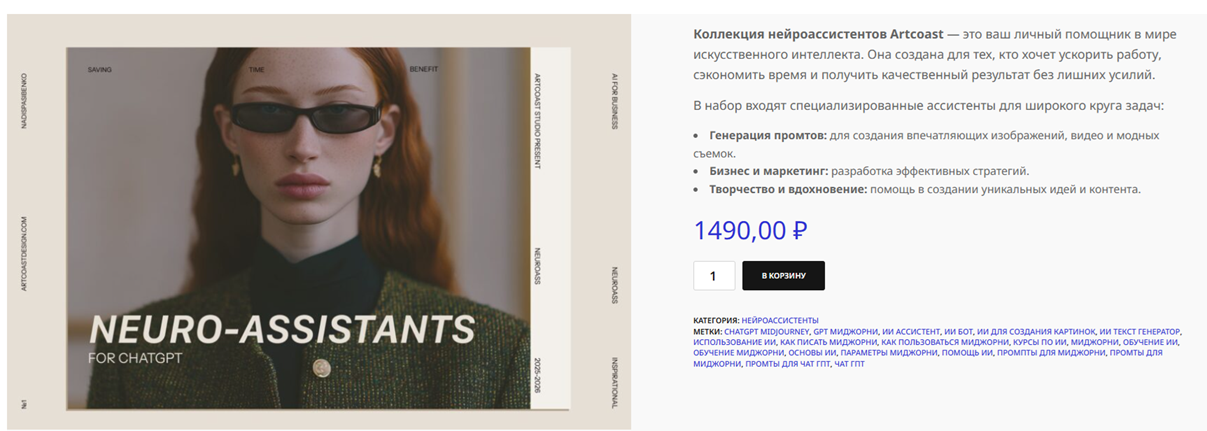Click the product quantity input field
This screenshot has height=431, width=1207.
(714, 276)
